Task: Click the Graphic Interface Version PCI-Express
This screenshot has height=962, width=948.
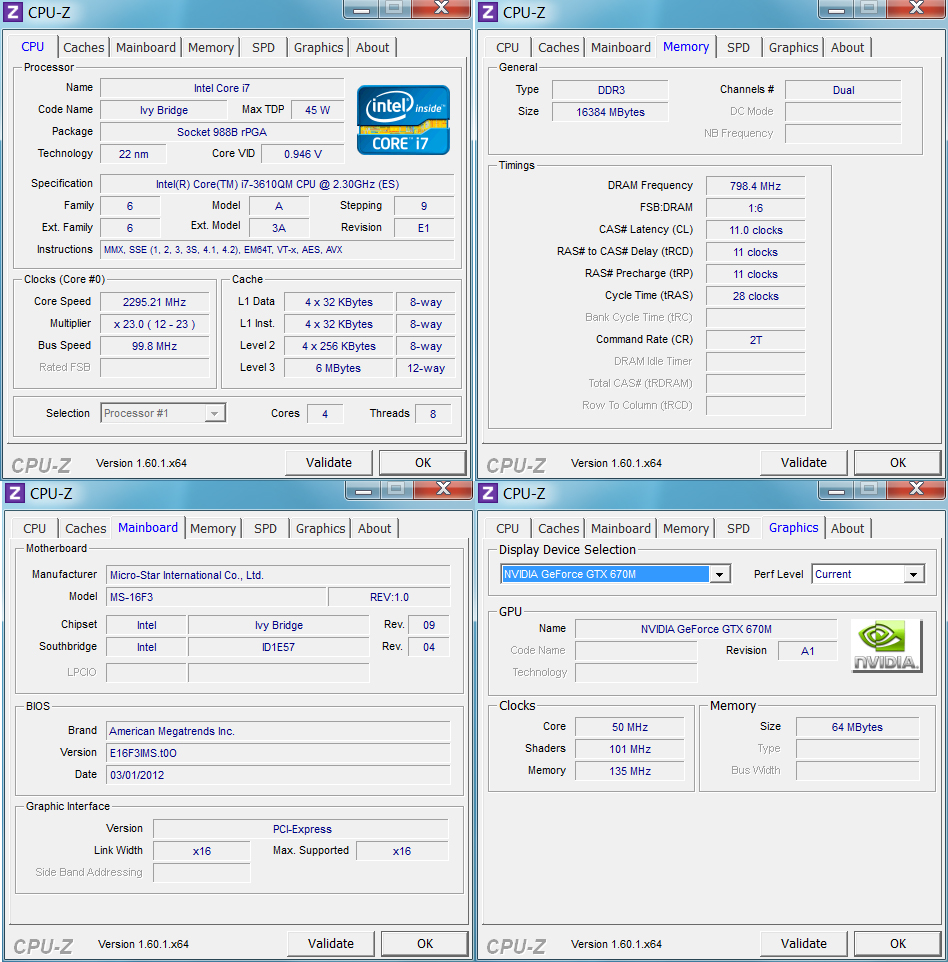Action: click(x=301, y=829)
